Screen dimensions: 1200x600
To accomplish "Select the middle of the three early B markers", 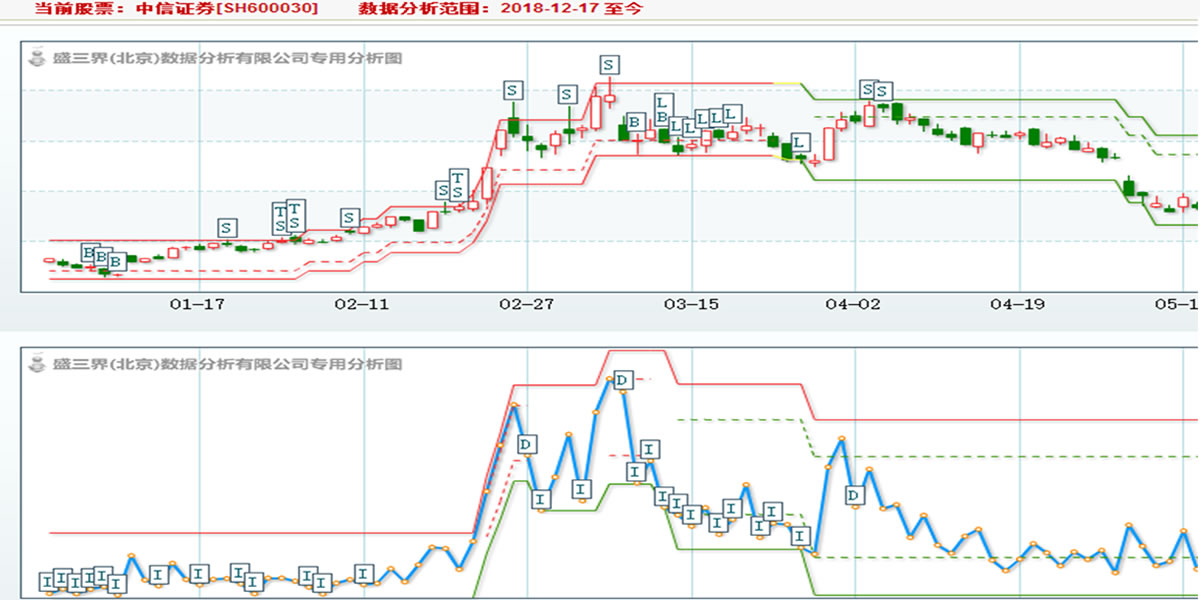I will click(x=101, y=257).
